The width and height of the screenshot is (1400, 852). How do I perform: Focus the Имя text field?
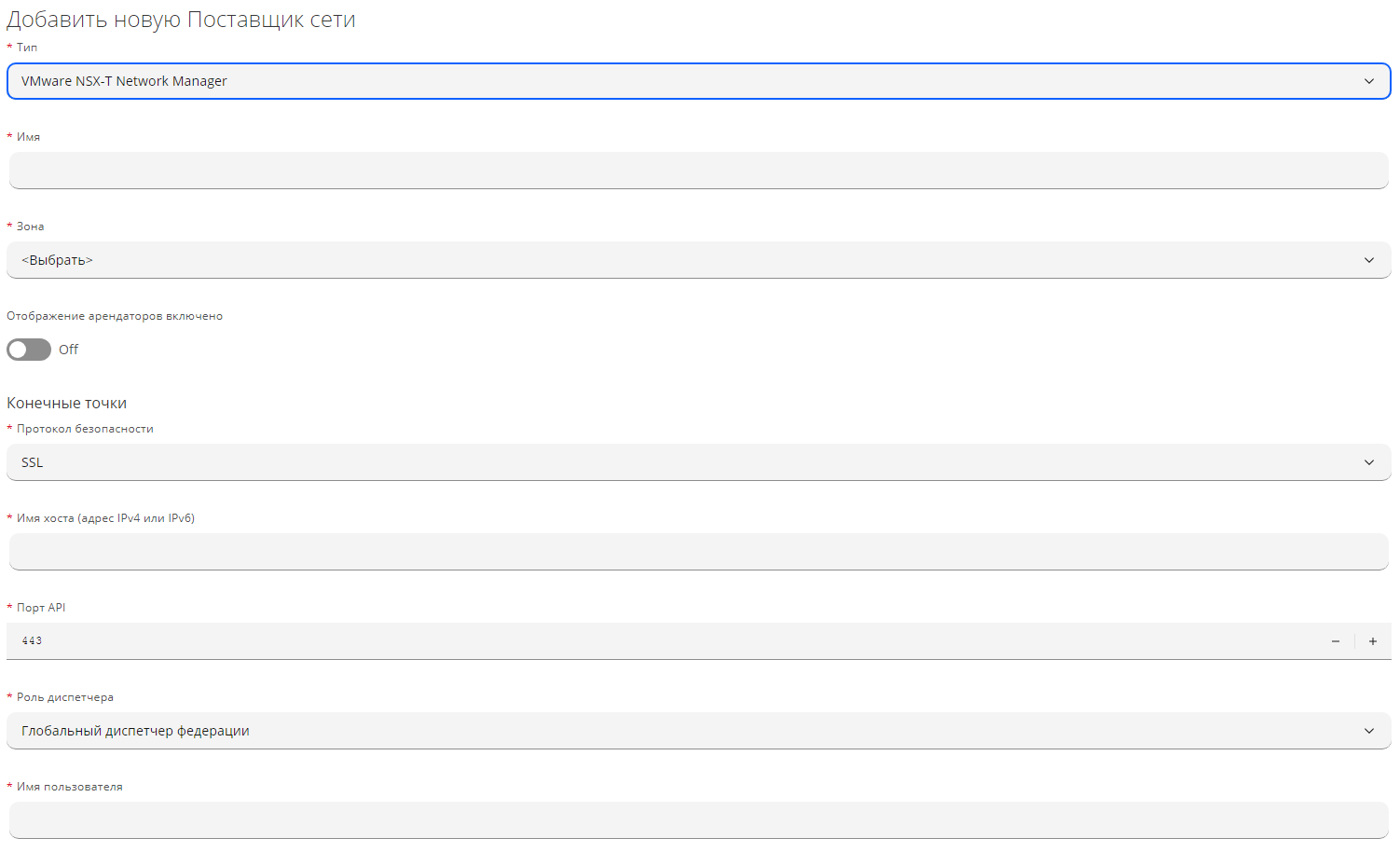(x=699, y=171)
